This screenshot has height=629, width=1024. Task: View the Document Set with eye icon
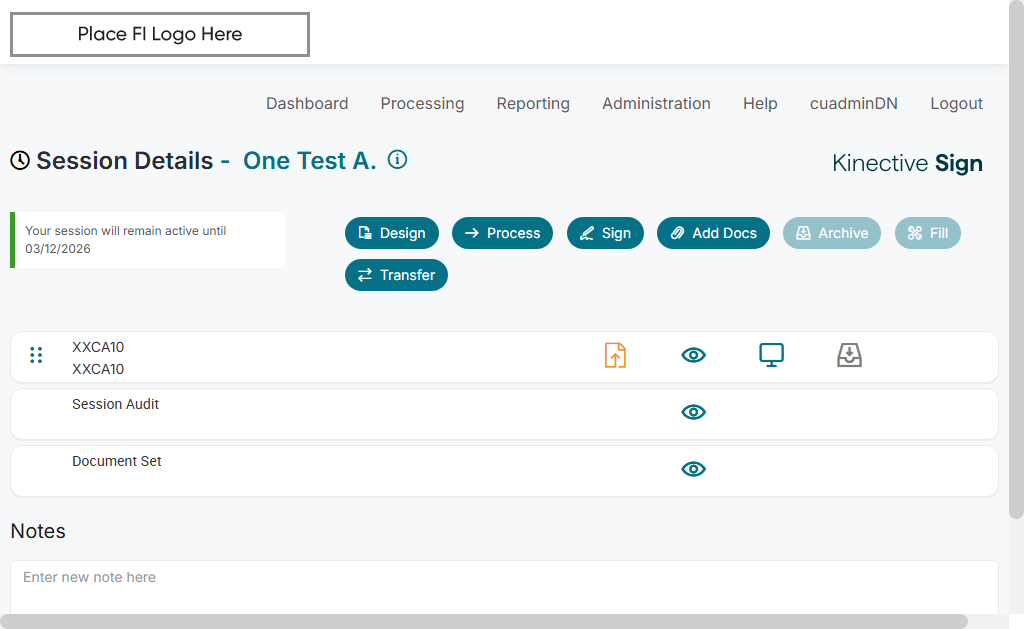pyautogui.click(x=693, y=469)
